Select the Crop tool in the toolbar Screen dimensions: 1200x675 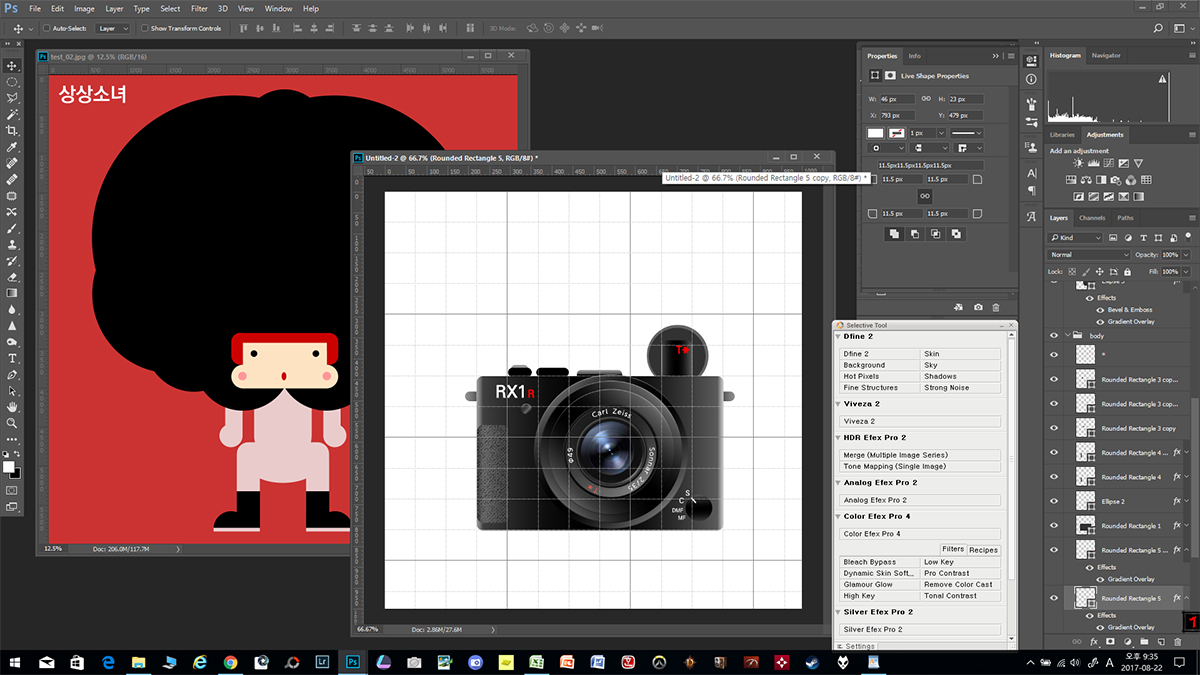(x=12, y=130)
